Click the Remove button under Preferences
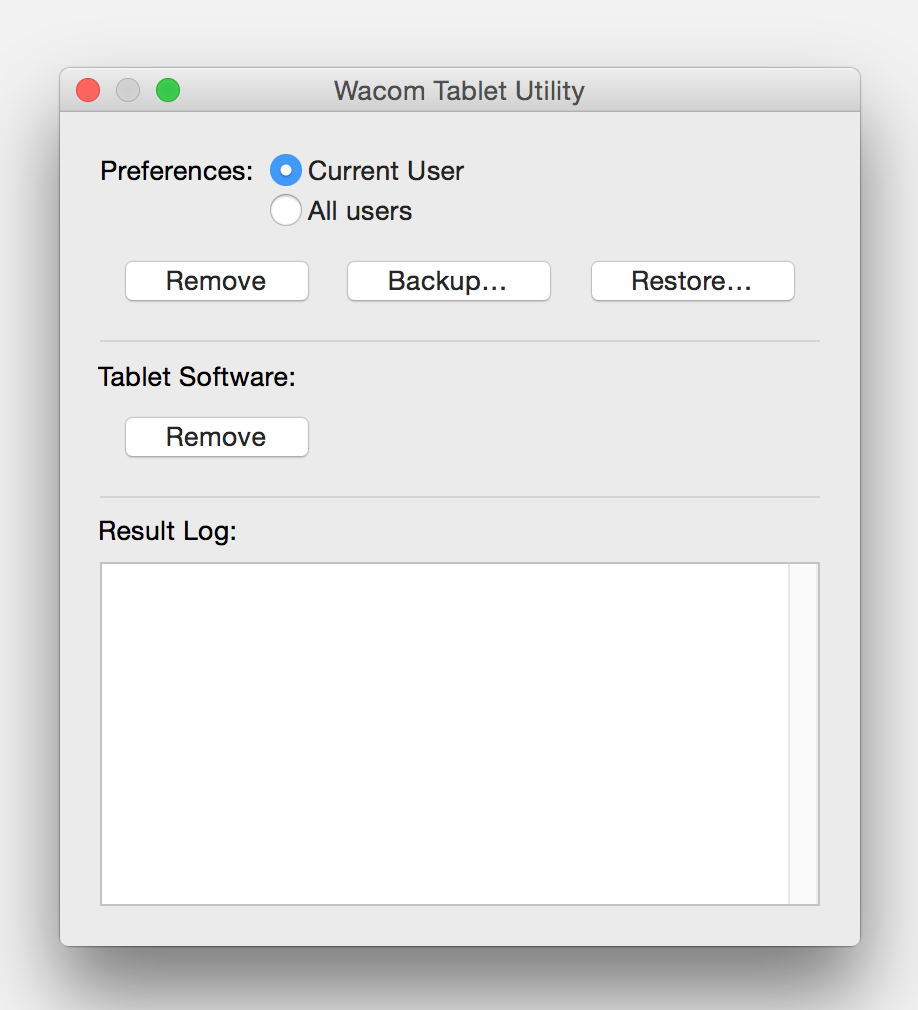The width and height of the screenshot is (918, 1010). [216, 281]
